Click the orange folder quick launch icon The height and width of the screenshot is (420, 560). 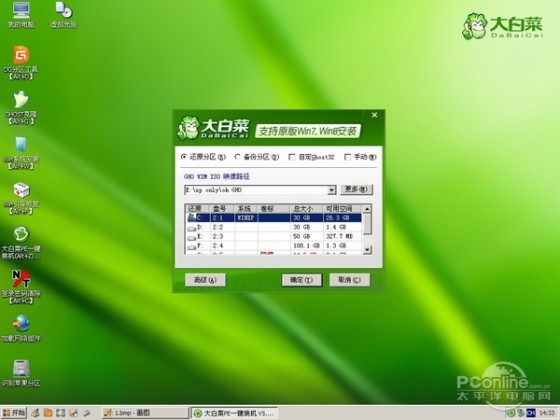click(48, 413)
